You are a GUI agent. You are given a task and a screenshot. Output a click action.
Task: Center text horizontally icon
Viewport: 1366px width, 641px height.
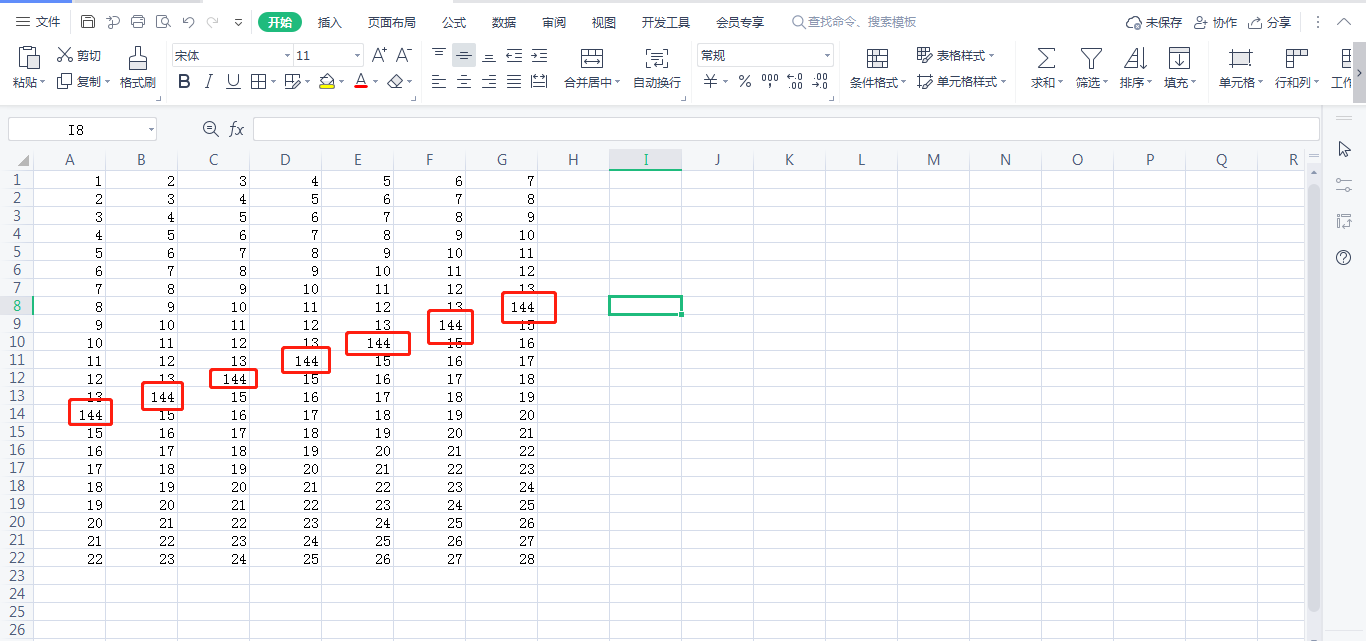(x=464, y=82)
